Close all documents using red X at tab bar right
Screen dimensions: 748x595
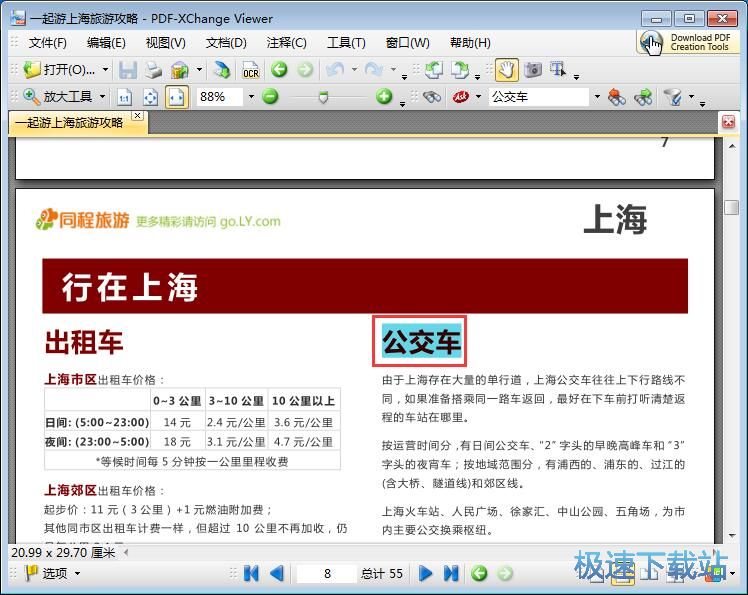click(728, 122)
